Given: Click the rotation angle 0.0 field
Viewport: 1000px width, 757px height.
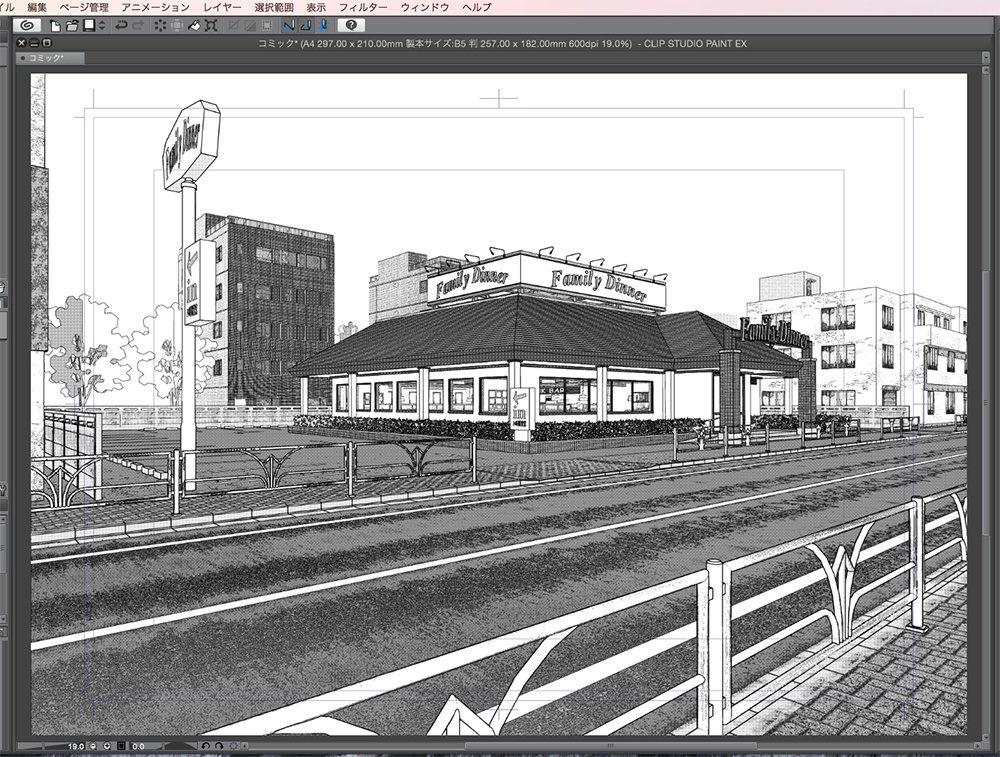Looking at the screenshot, I should 138,746.
